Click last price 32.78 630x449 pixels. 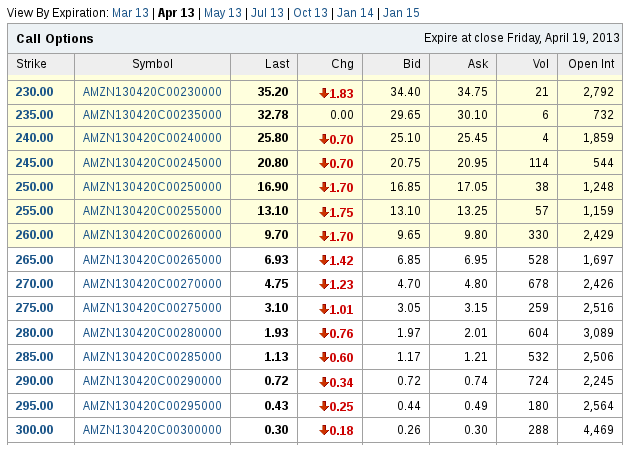[273, 115]
